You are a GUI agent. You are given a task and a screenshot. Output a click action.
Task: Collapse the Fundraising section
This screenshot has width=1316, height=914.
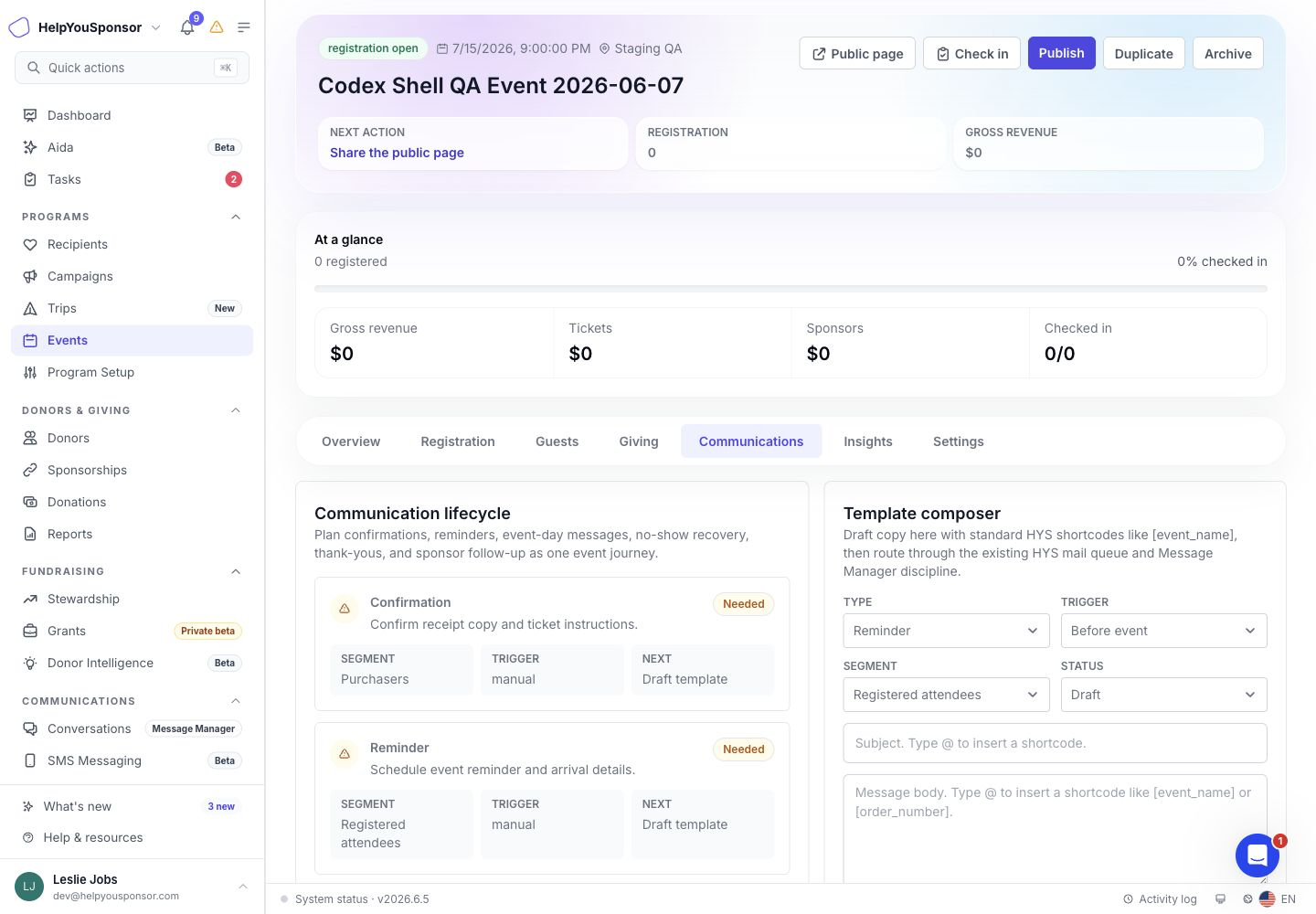point(236,571)
